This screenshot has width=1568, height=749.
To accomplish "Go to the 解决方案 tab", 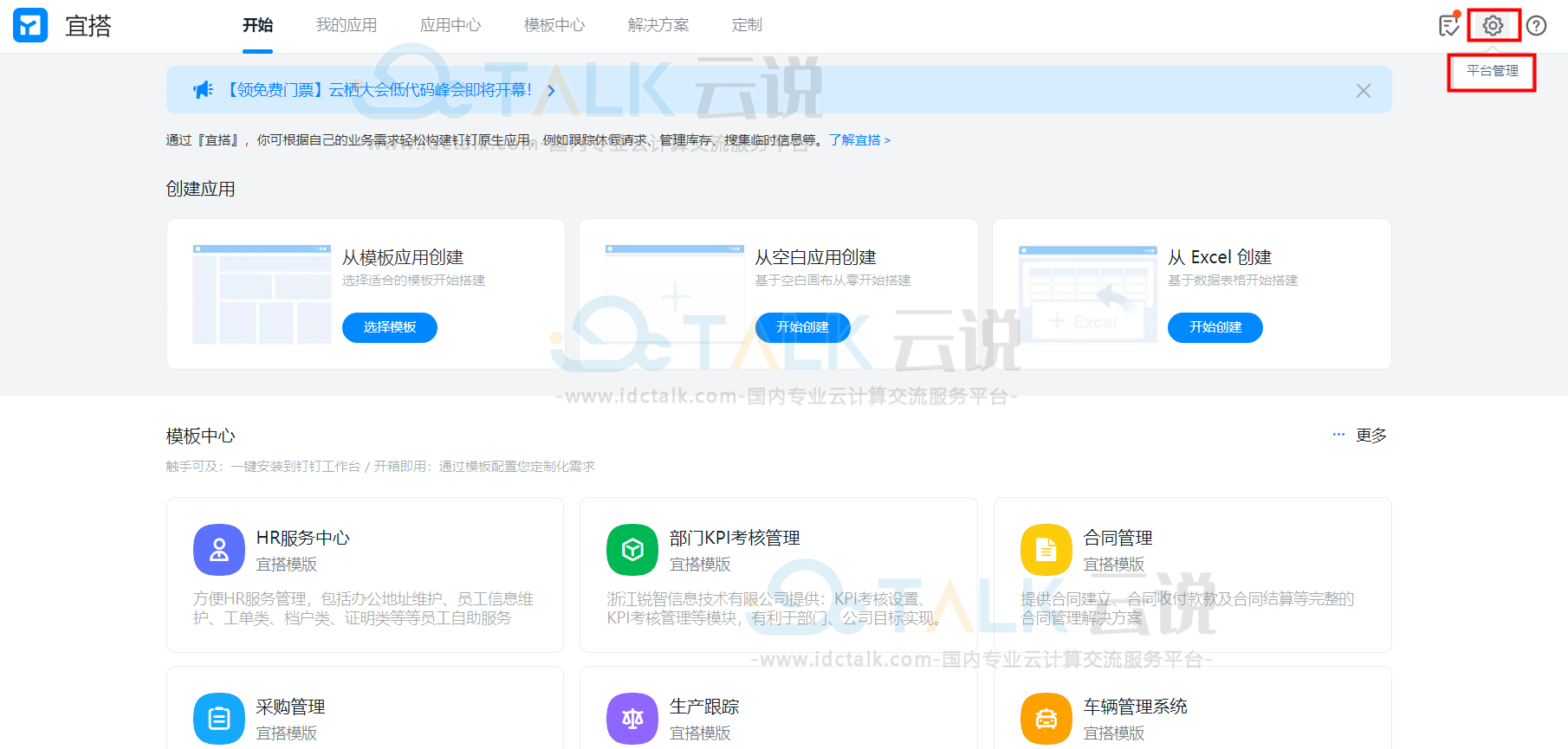I will pos(658,25).
